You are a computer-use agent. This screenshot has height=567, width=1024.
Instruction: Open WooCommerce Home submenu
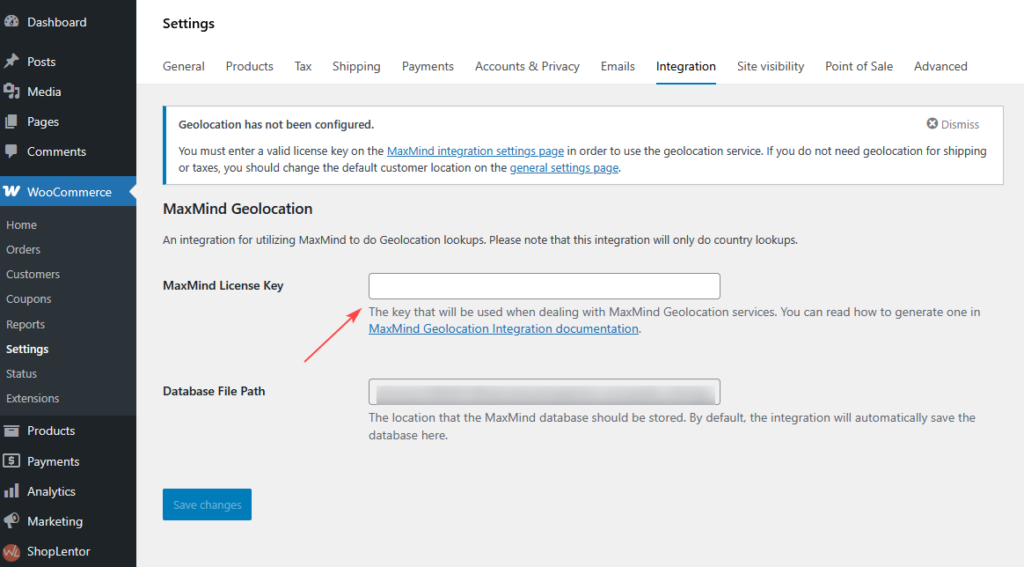click(x=22, y=225)
